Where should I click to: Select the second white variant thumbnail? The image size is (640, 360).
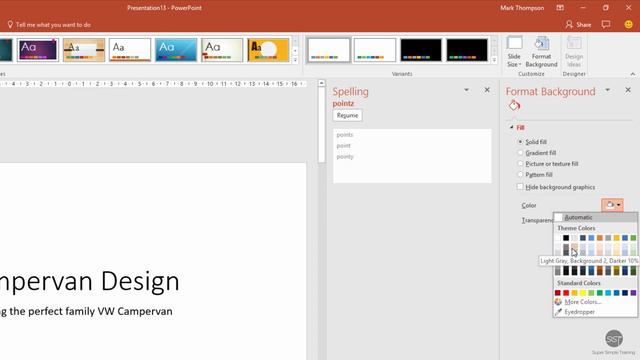[x=375, y=50]
